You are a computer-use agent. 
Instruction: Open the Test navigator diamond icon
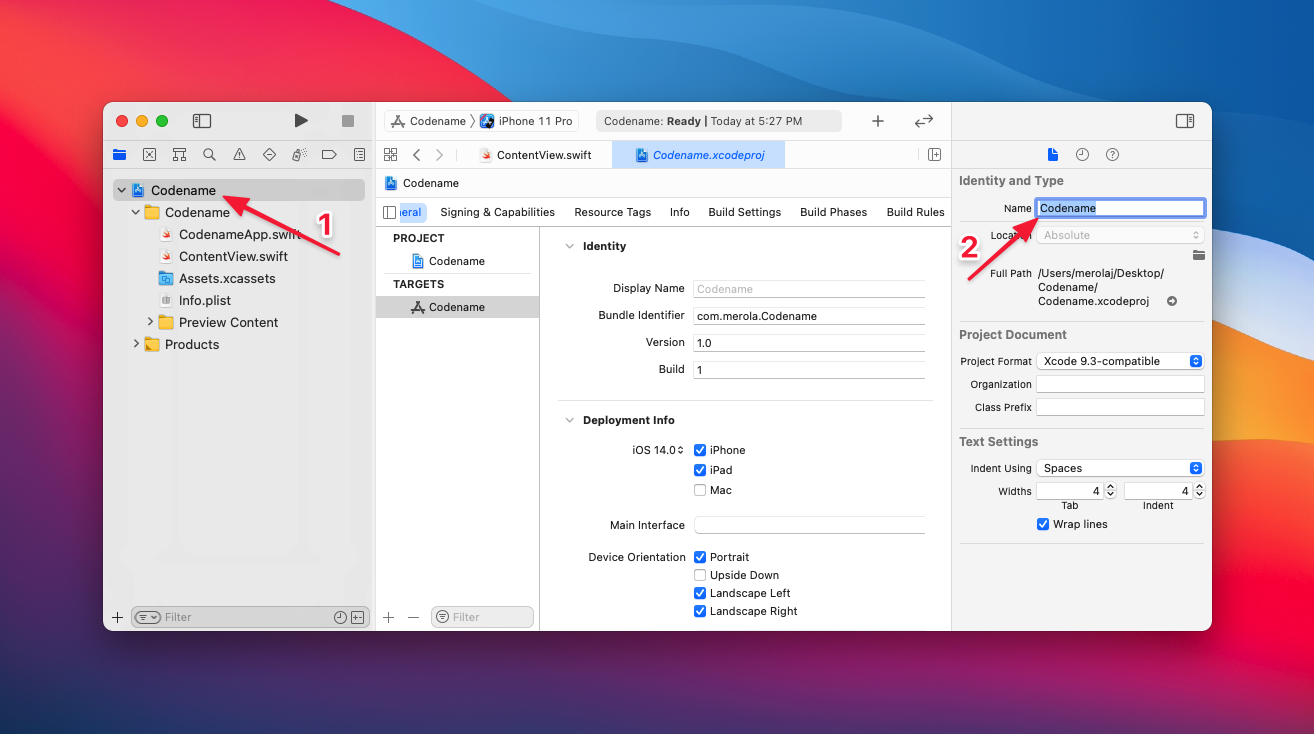click(269, 155)
